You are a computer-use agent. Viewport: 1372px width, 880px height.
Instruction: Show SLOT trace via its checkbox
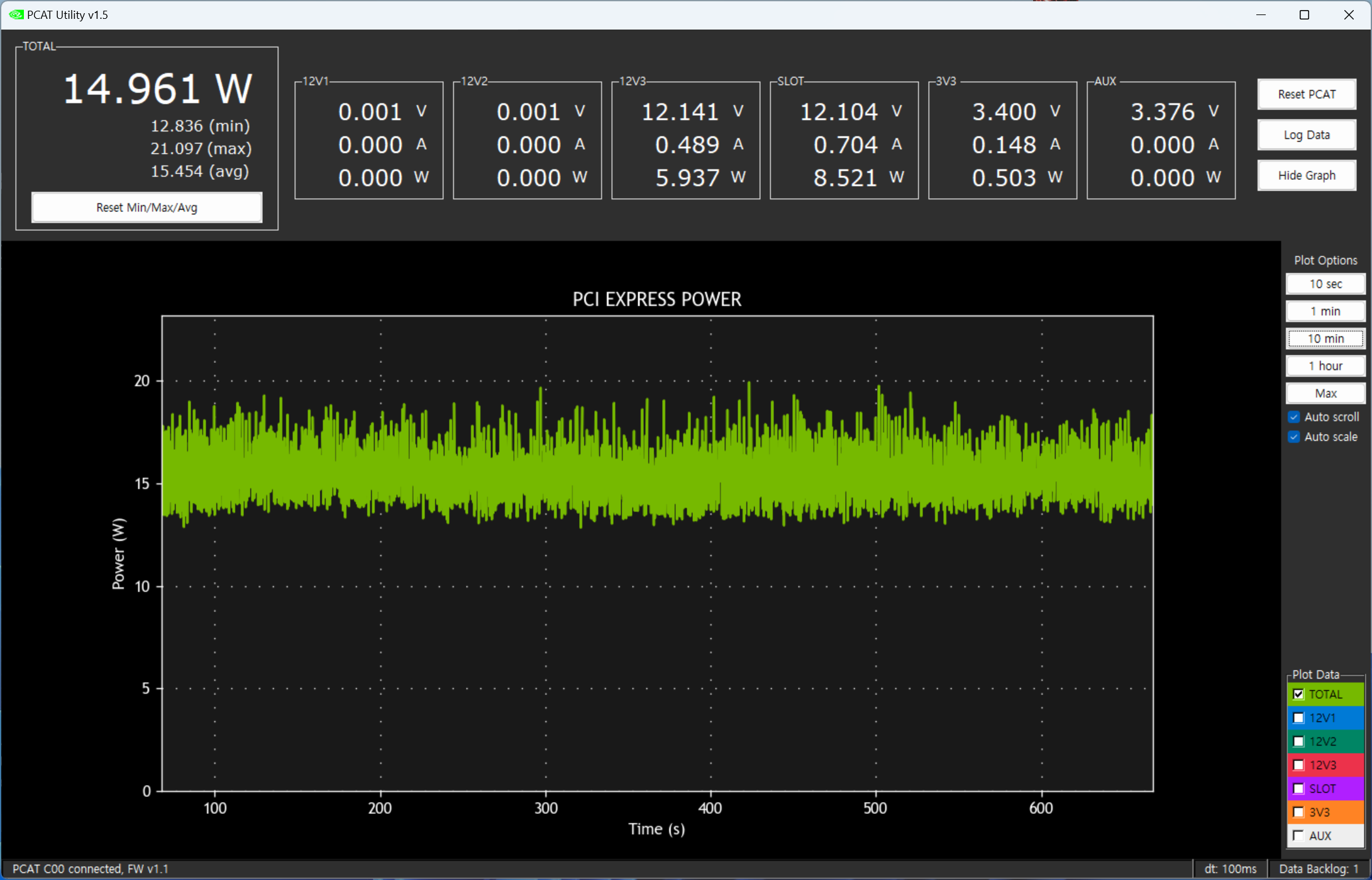click(x=1298, y=789)
